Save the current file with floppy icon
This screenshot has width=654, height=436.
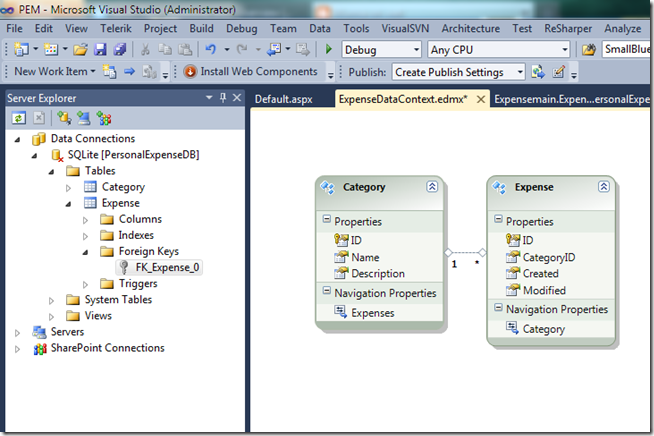point(100,50)
